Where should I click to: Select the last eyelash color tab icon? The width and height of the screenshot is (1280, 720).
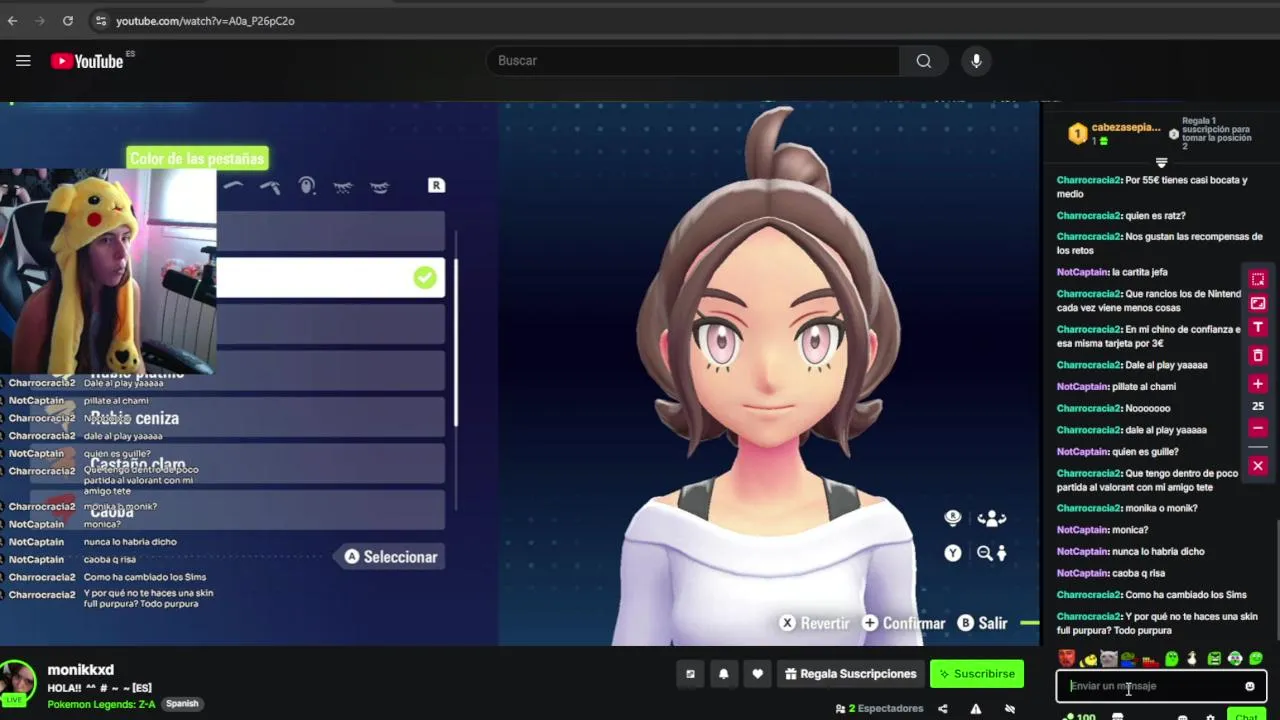click(x=380, y=186)
